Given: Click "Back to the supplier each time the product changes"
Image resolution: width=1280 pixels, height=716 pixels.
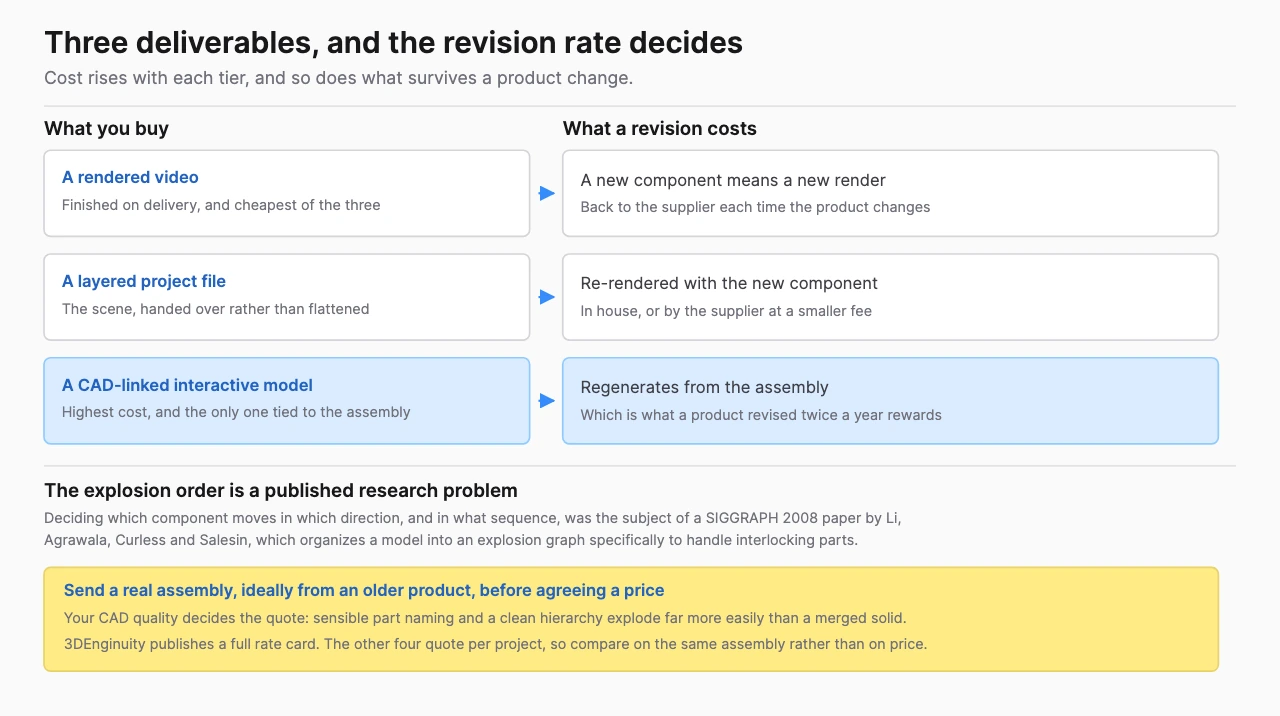Looking at the screenshot, I should pos(755,207).
